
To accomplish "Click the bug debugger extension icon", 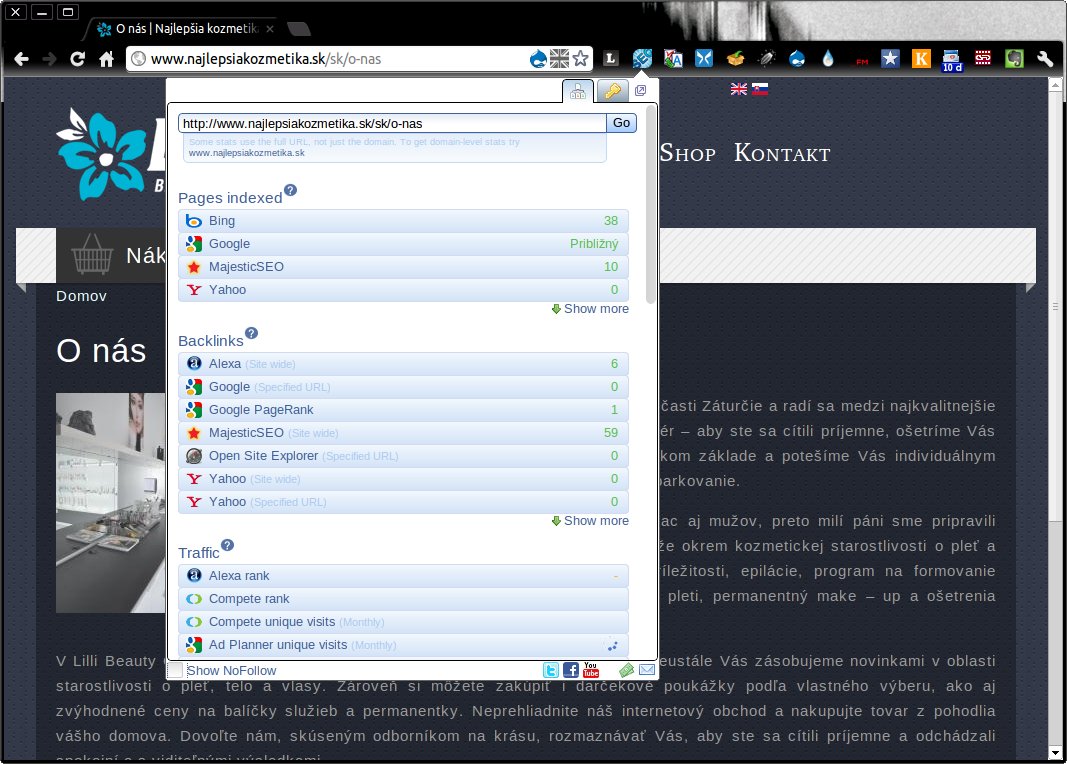I will [766, 59].
